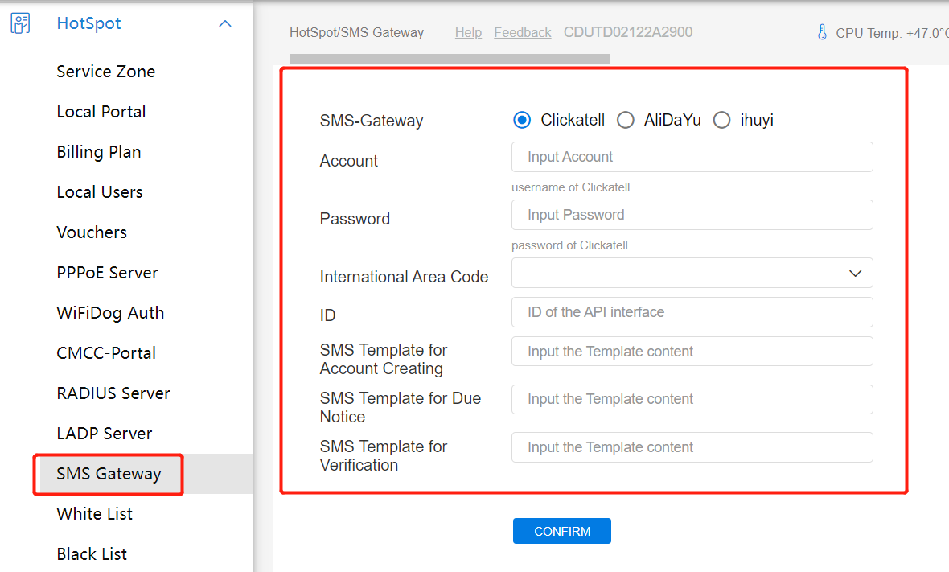
Task: Select SMS Gateway in the sidebar
Action: 108,474
